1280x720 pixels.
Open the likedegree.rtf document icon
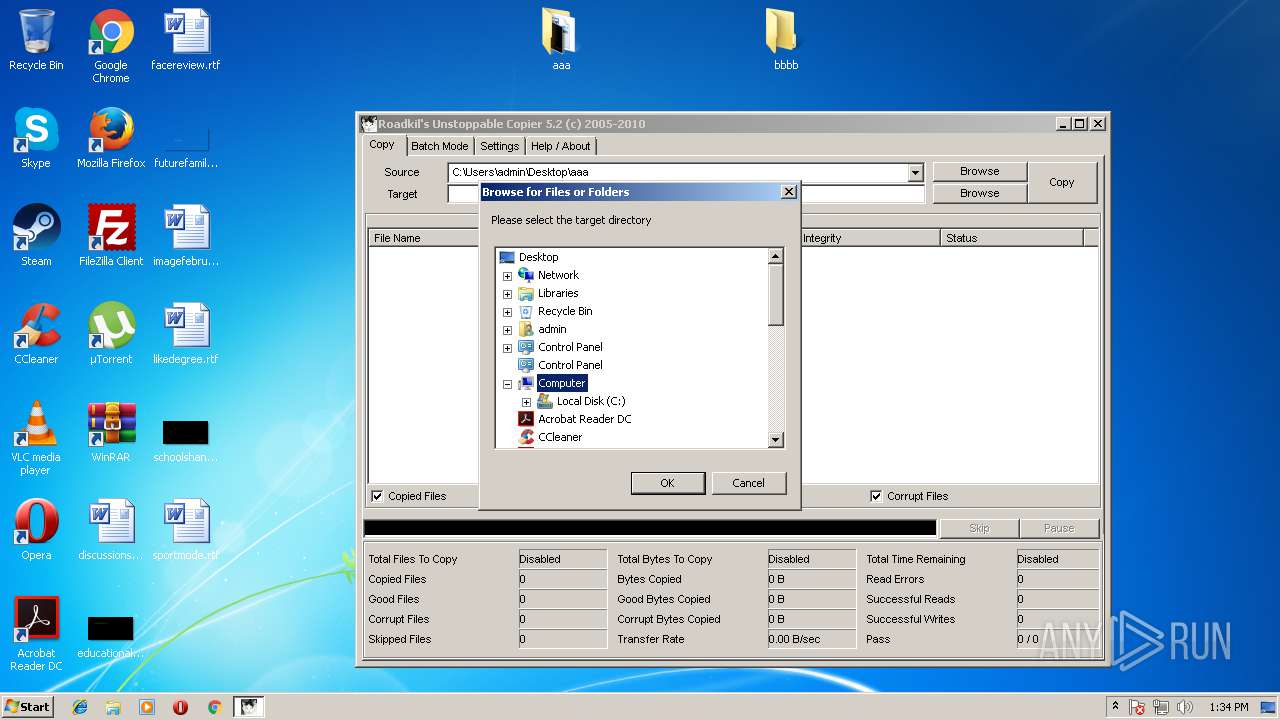(186, 334)
